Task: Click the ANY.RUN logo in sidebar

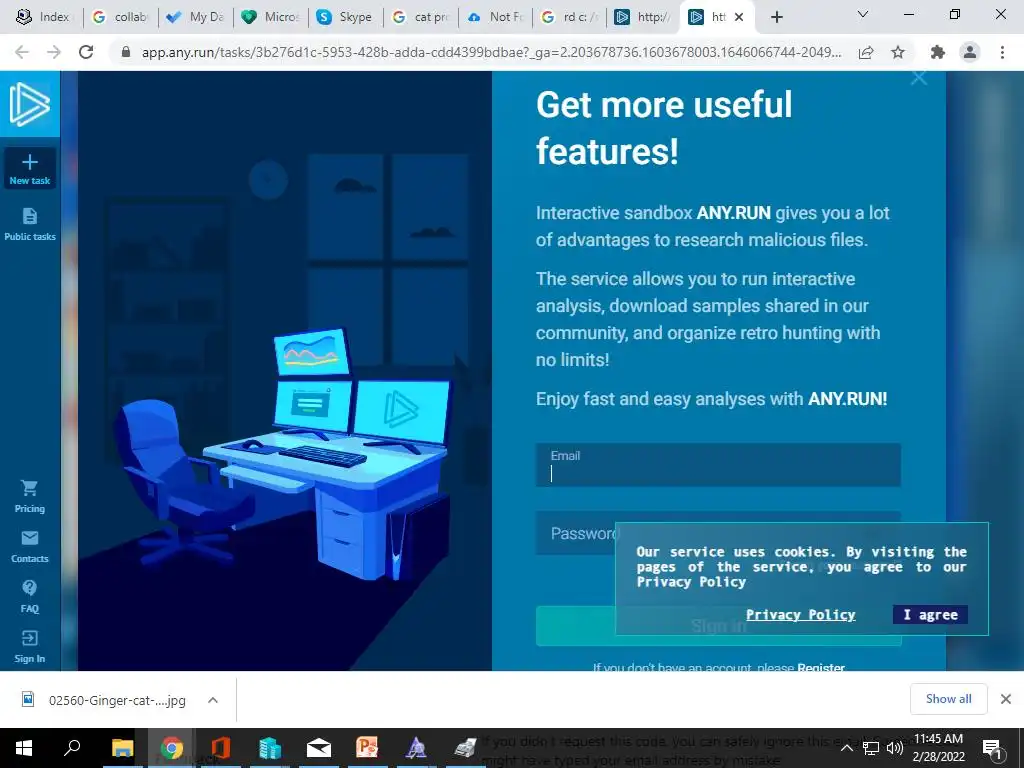Action: pos(29,104)
